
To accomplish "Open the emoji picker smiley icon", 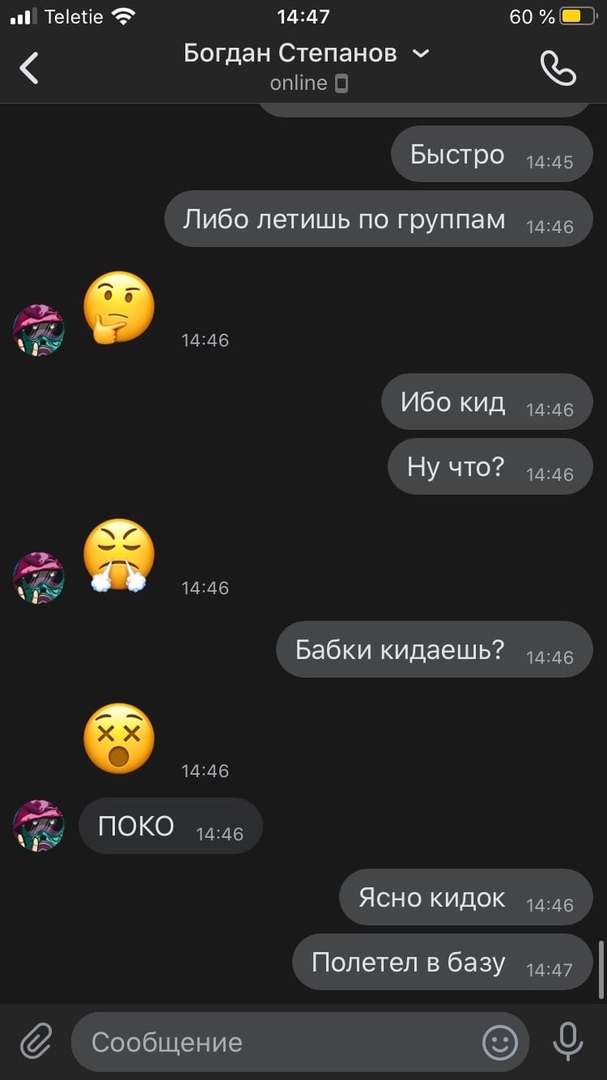I will [500, 1042].
